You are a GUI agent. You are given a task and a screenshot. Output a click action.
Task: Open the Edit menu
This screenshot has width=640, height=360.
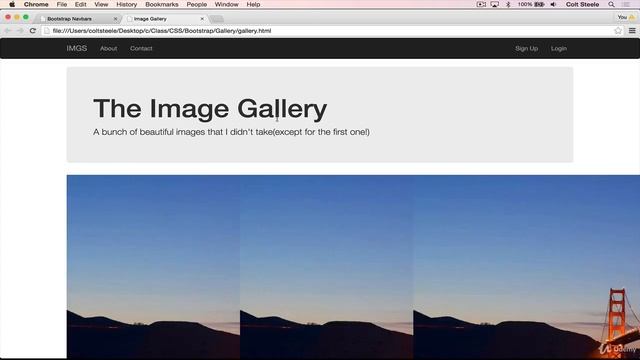coord(80,4)
